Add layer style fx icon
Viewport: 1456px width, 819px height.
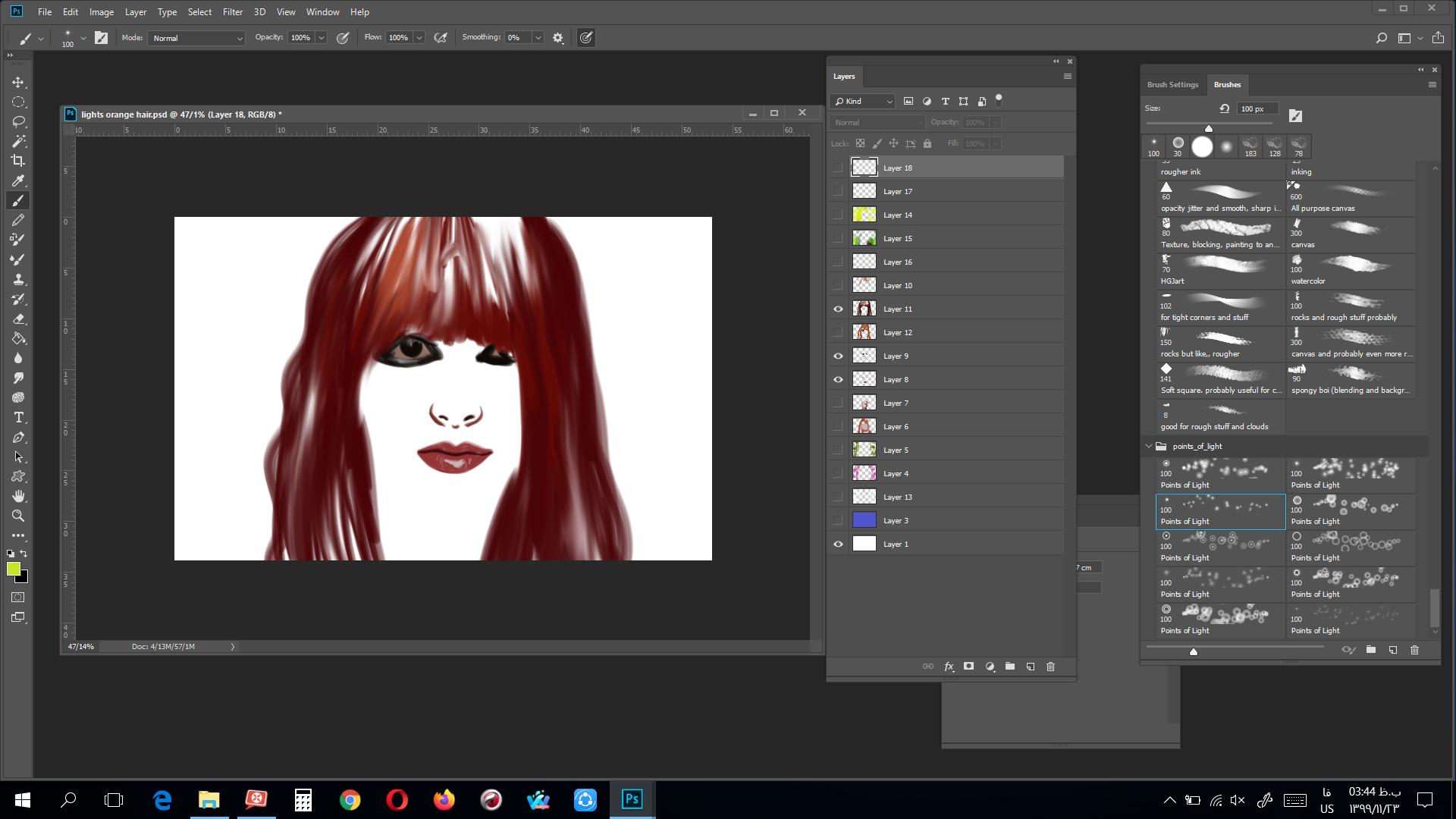coord(948,667)
